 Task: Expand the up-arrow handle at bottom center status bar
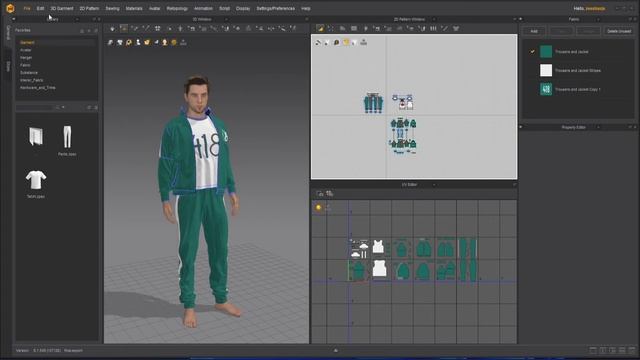coord(336,350)
